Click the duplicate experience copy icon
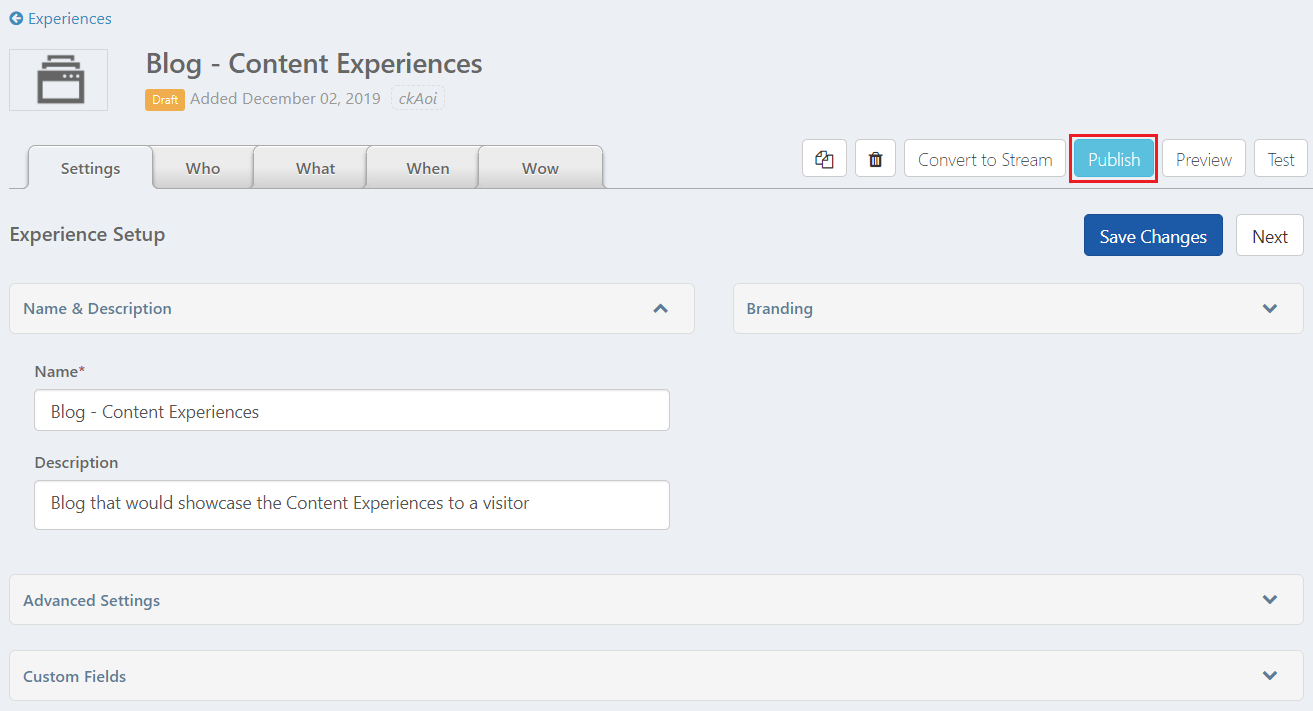Image resolution: width=1313 pixels, height=711 pixels. 824,159
